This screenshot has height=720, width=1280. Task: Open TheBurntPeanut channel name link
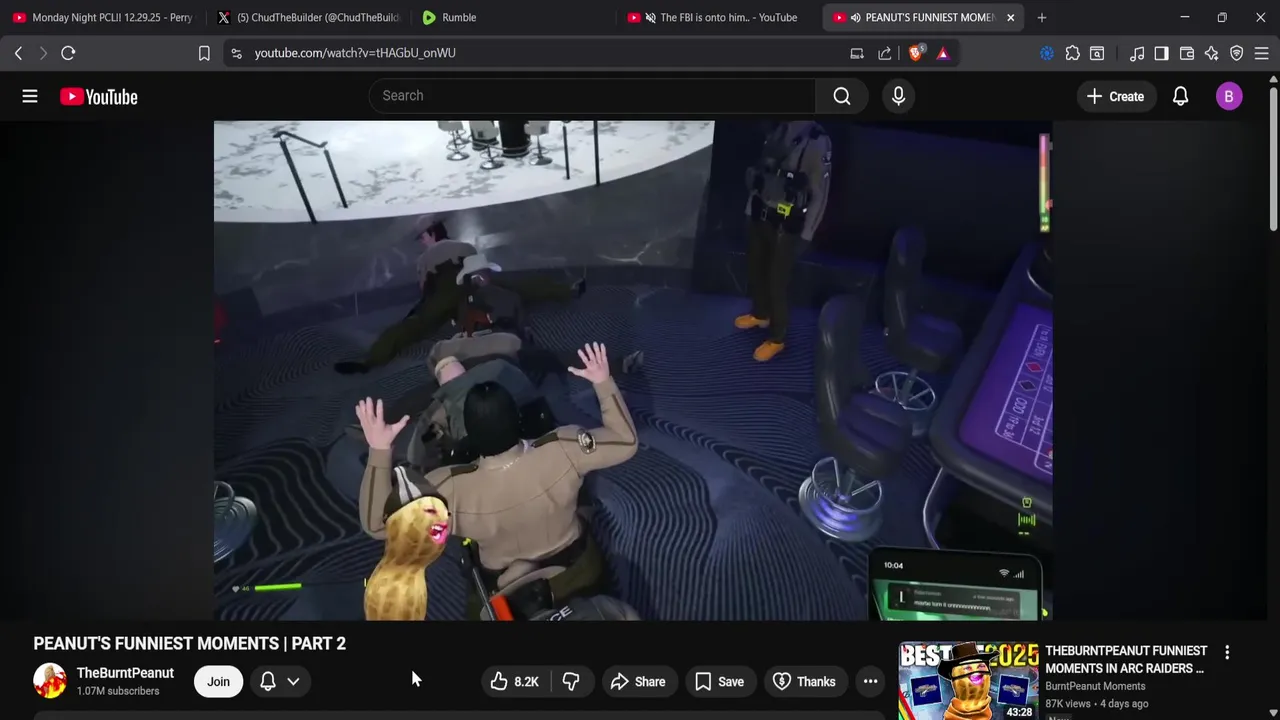(125, 673)
